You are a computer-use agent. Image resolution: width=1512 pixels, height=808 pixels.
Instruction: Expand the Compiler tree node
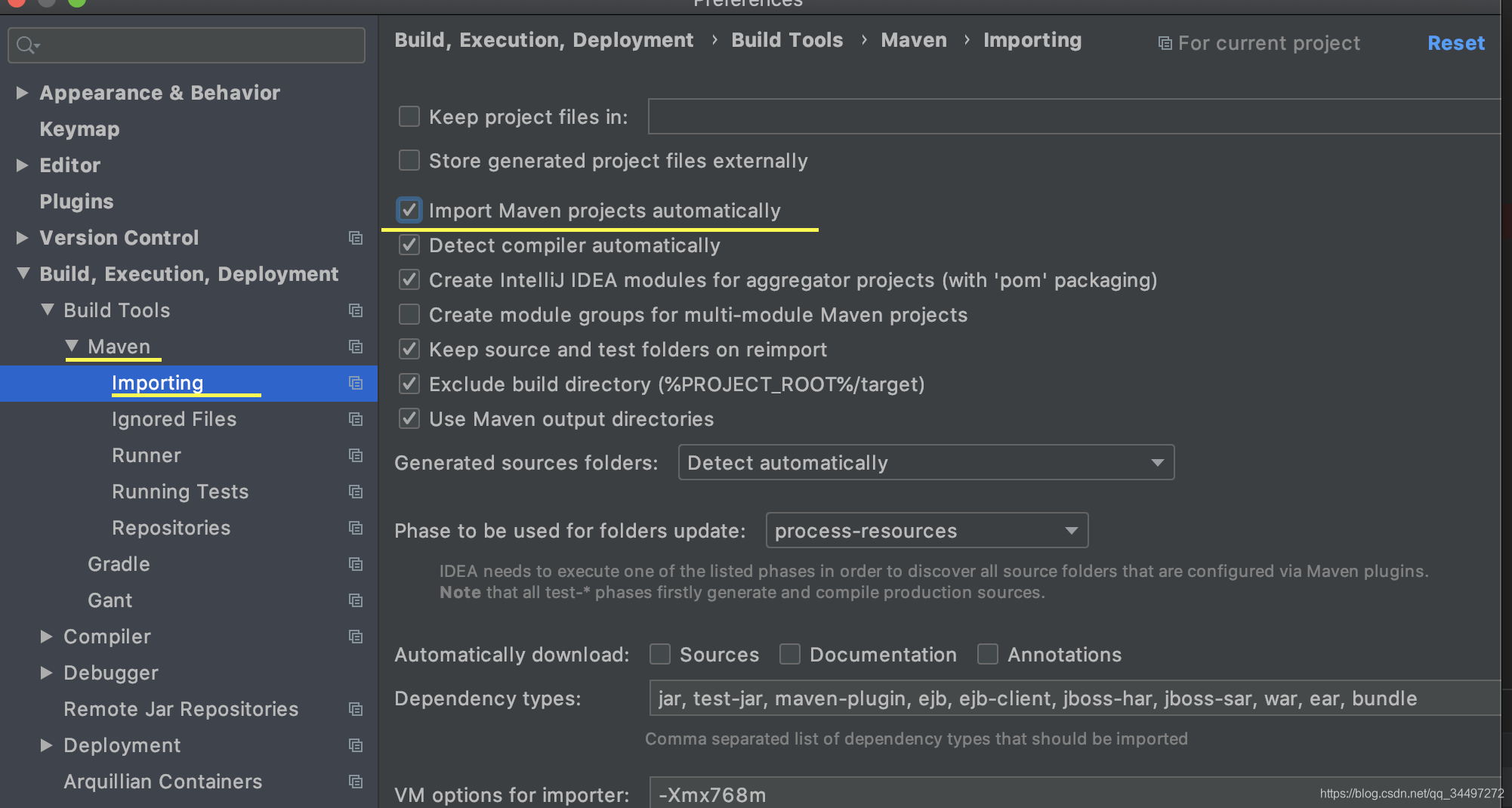[x=47, y=637]
